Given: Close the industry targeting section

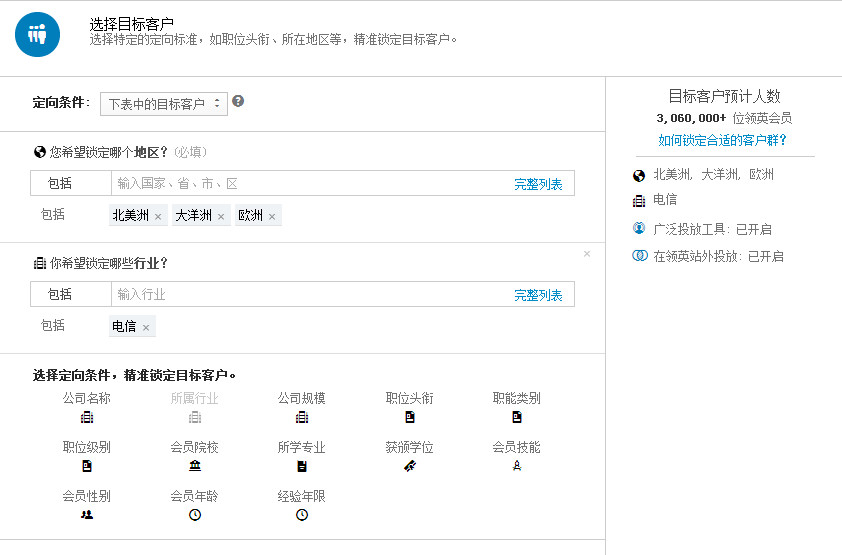Looking at the screenshot, I should (x=587, y=254).
